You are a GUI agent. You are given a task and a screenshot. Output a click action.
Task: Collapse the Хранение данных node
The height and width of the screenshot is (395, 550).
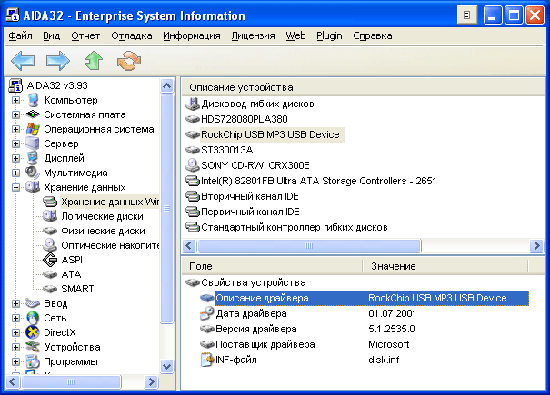pos(15,187)
